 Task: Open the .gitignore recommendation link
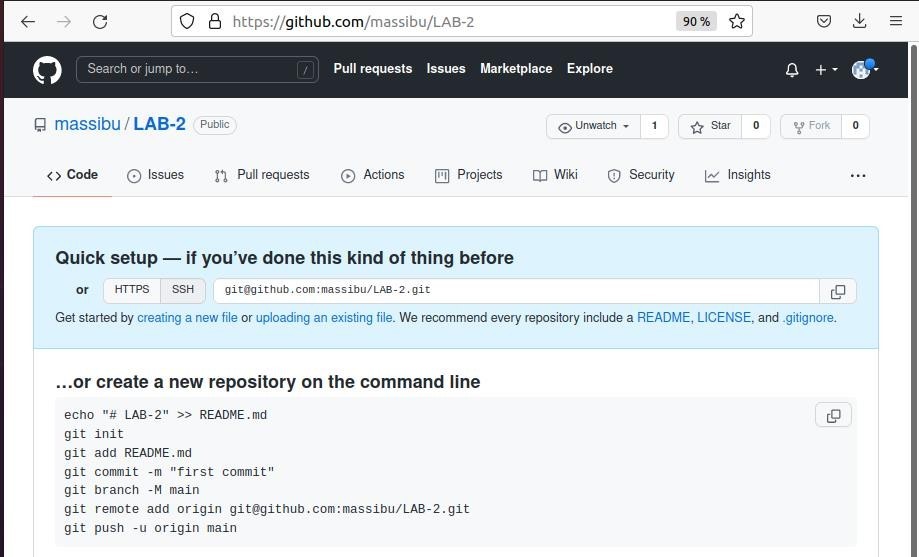808,318
